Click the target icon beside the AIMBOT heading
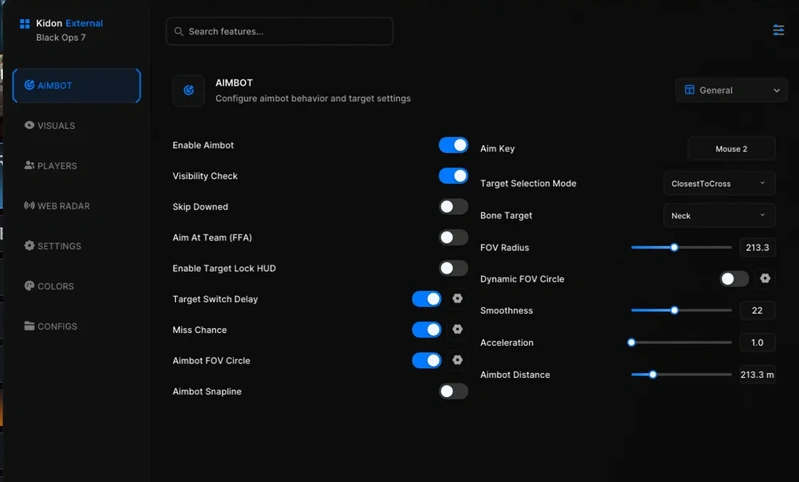 pyautogui.click(x=189, y=90)
